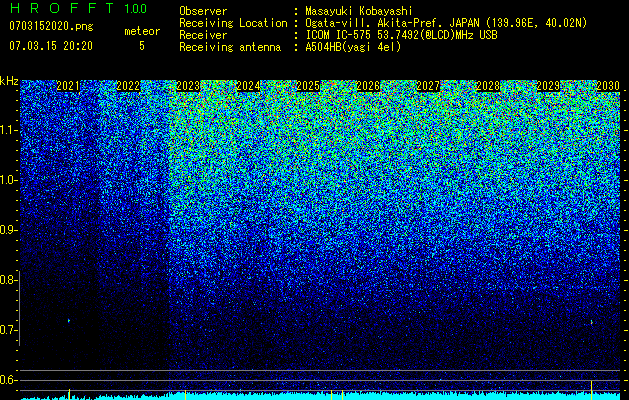Click the 2023 time marker

pos(188,86)
